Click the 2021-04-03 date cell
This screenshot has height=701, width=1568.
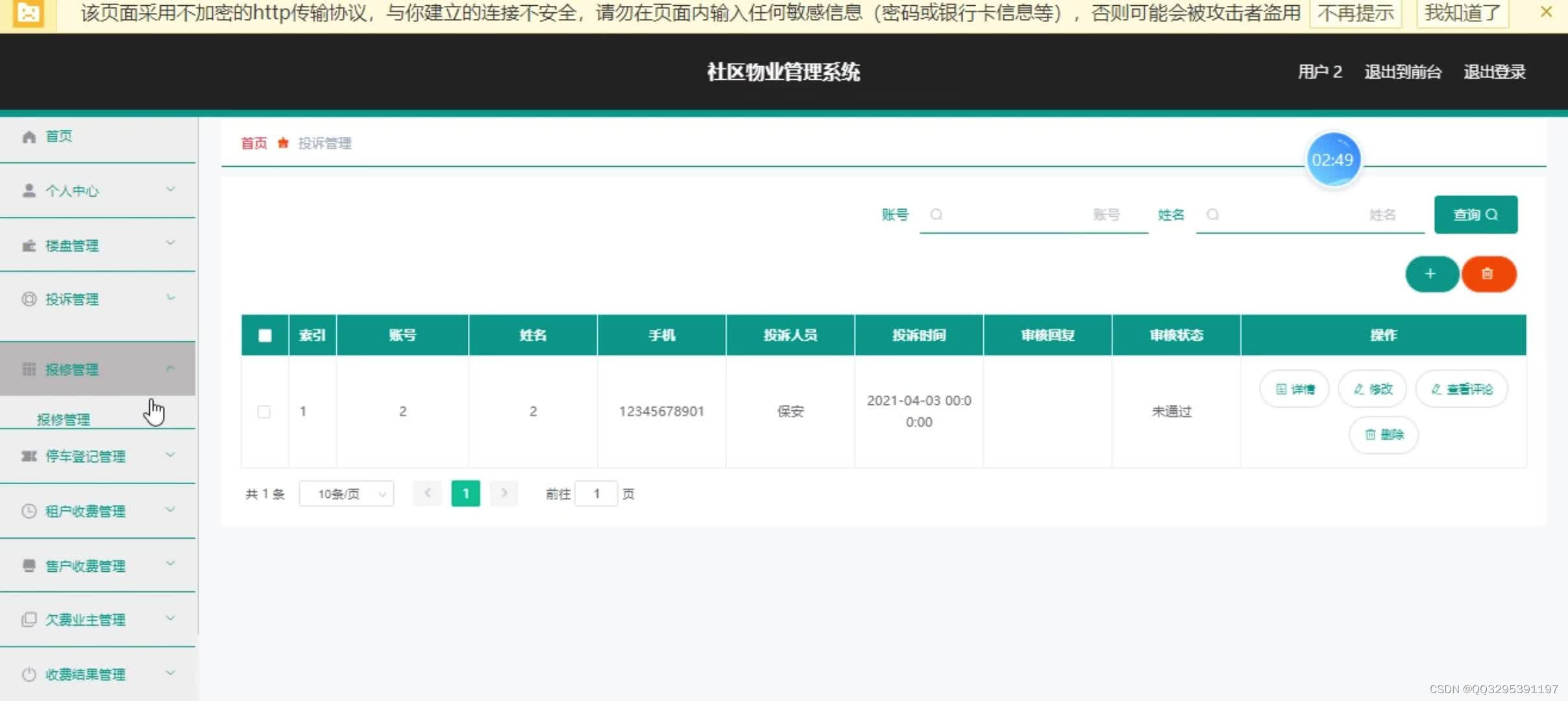tap(919, 411)
